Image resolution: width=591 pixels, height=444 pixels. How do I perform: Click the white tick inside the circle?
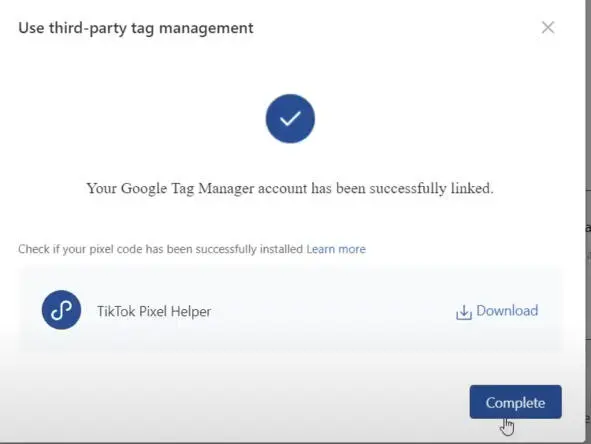290,119
